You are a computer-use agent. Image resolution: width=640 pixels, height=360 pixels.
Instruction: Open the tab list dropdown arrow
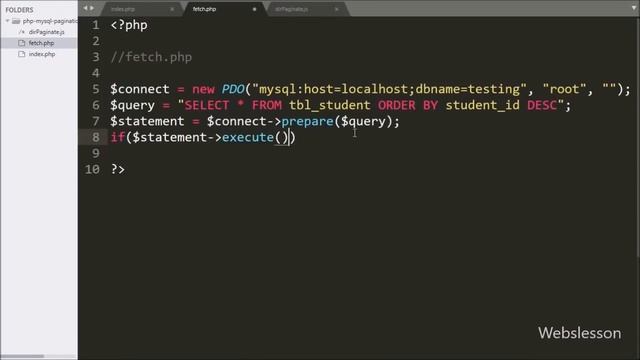tap(633, 8)
